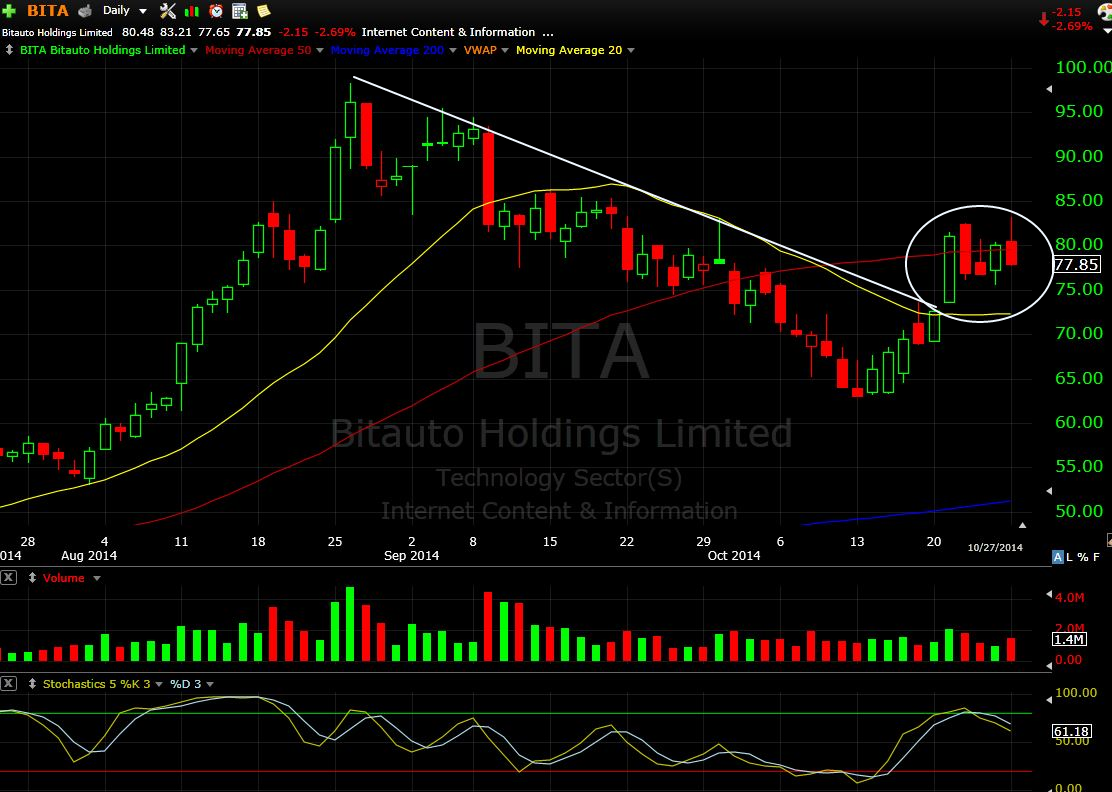1112x792 pixels.
Task: Click the gray anvil icon beside BITA
Action: [x=85, y=11]
